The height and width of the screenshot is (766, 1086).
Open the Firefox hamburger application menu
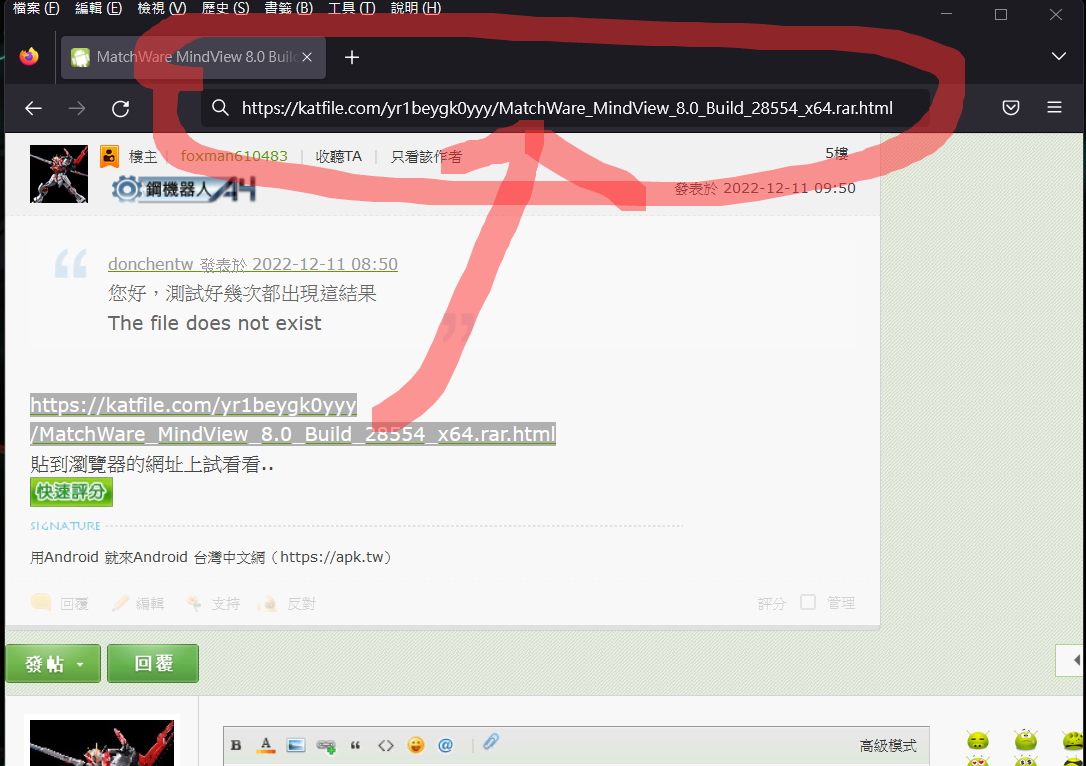pos(1054,107)
